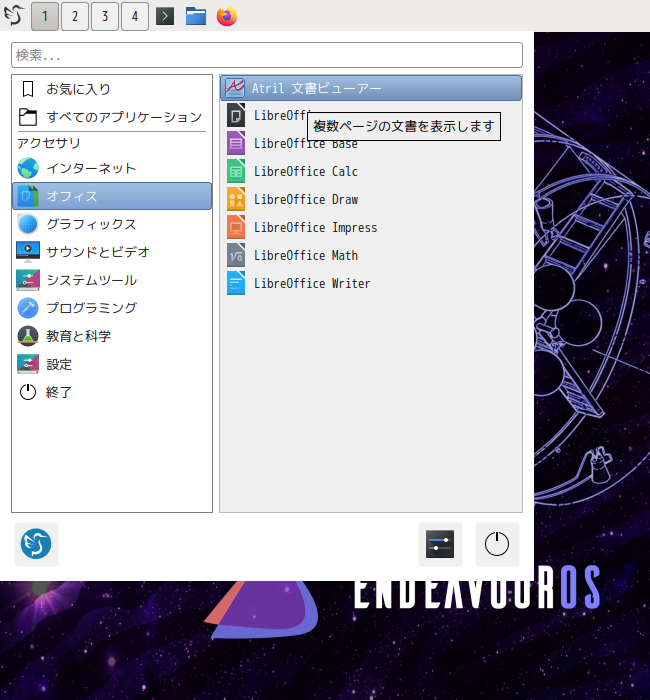
Task: Open the file manager launcher in panel
Action: click(196, 17)
